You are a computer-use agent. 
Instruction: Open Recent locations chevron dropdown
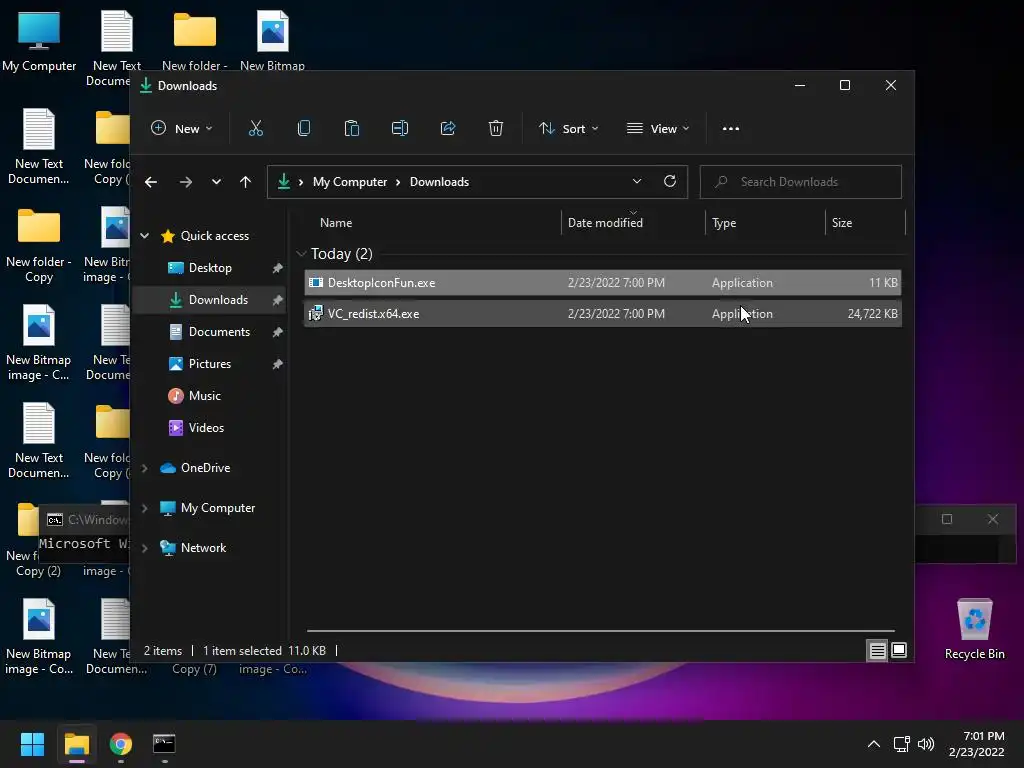pos(216,182)
